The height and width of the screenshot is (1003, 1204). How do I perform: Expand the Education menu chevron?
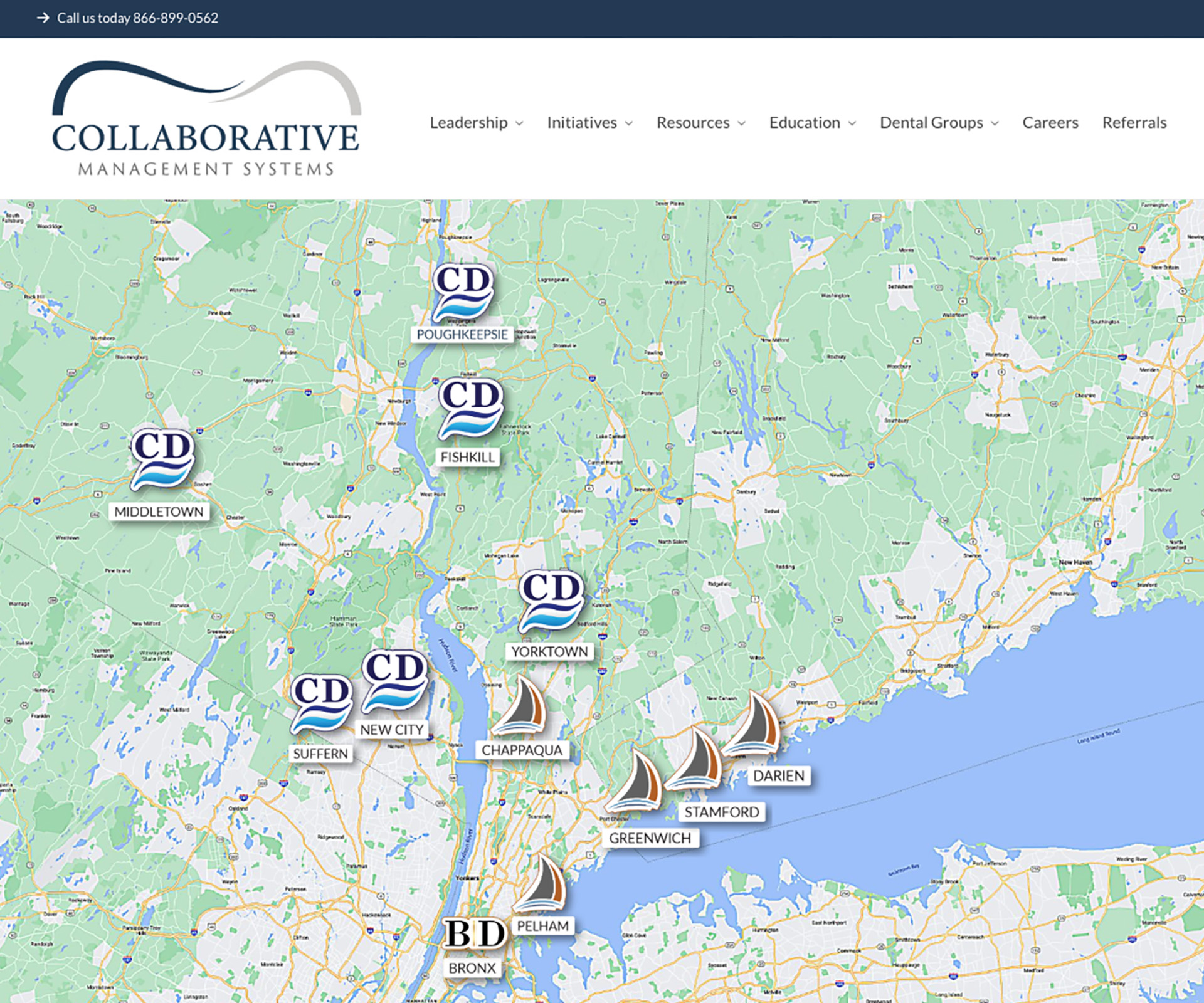[x=852, y=123]
